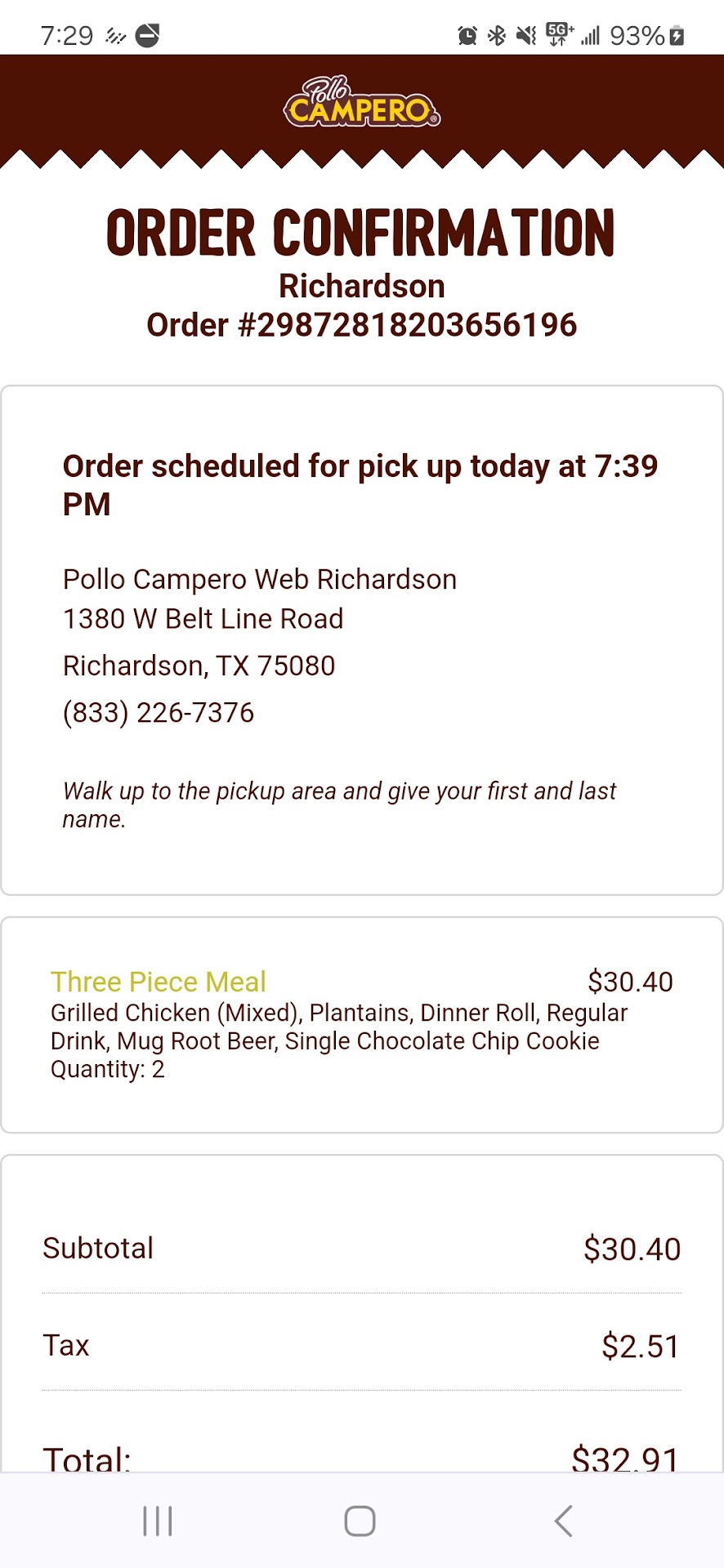Tap the battery charging icon
This screenshot has height=1568, width=724.
pyautogui.click(x=677, y=35)
